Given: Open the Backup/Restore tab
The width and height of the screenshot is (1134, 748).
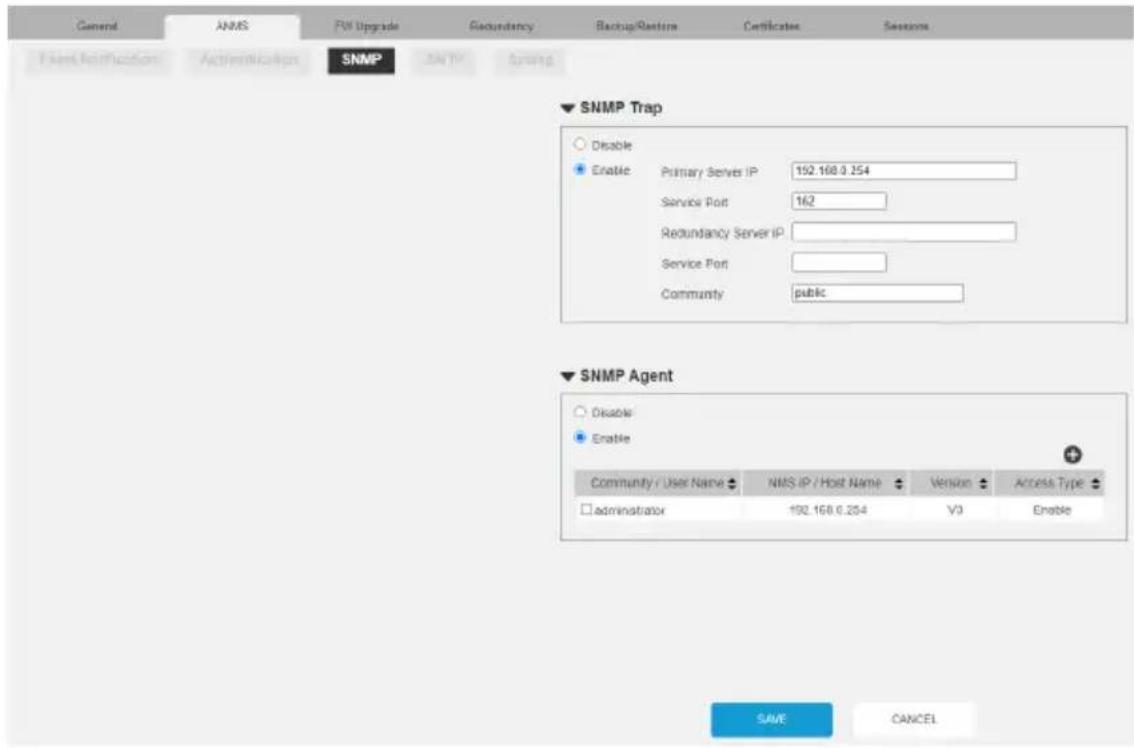Looking at the screenshot, I should [x=636, y=26].
